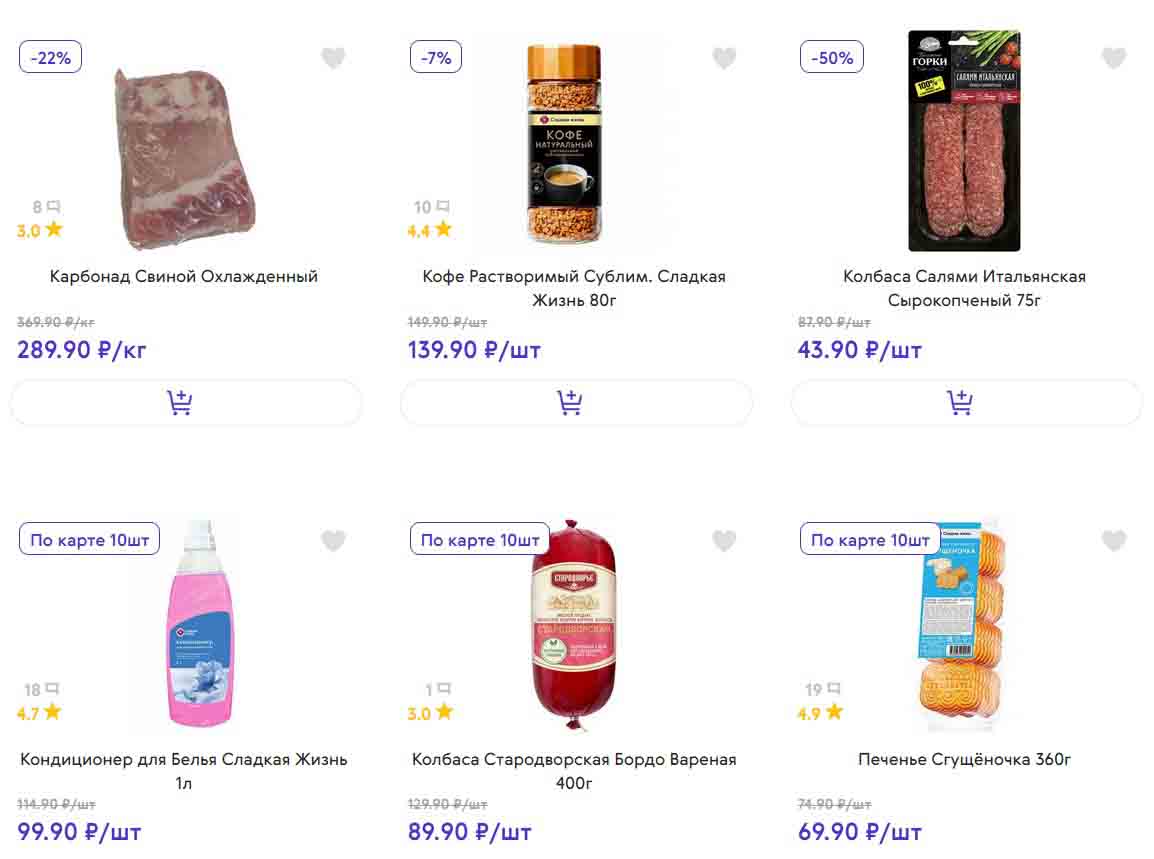
Task: Add Колбаса Салями Итальянская to favorites
Action: [x=1114, y=58]
